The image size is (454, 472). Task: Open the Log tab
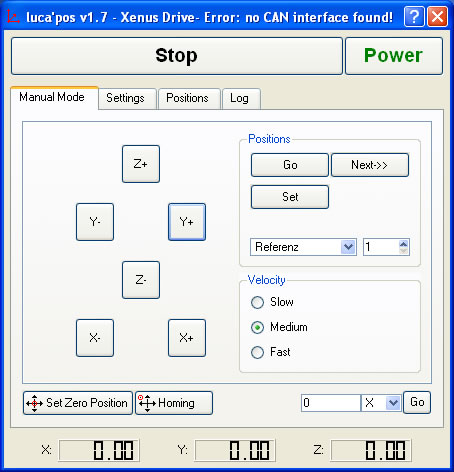[240, 98]
